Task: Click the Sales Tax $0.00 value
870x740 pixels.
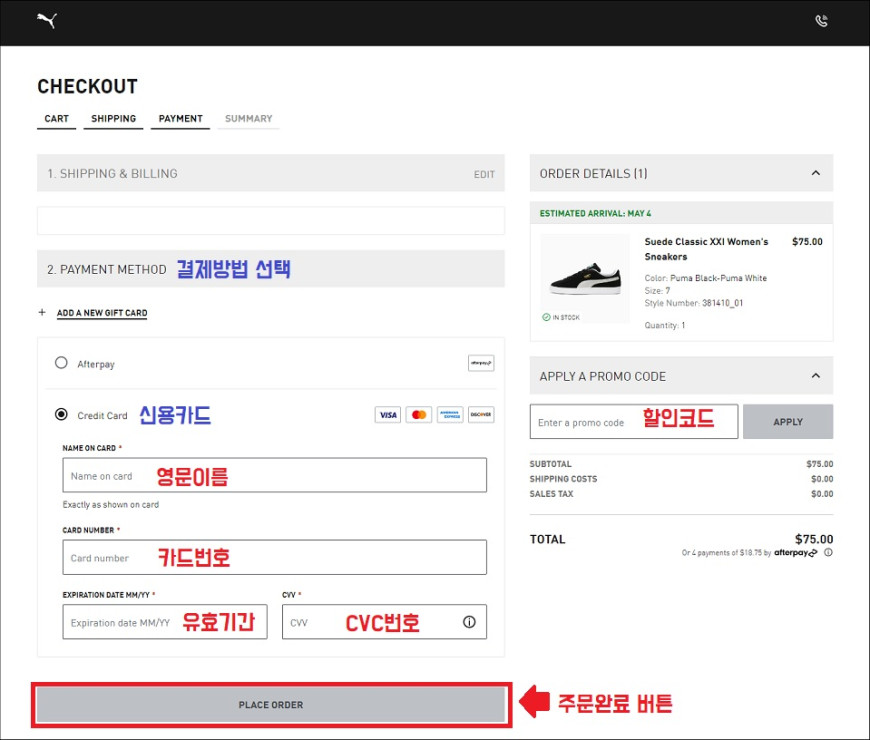Action: [x=822, y=494]
